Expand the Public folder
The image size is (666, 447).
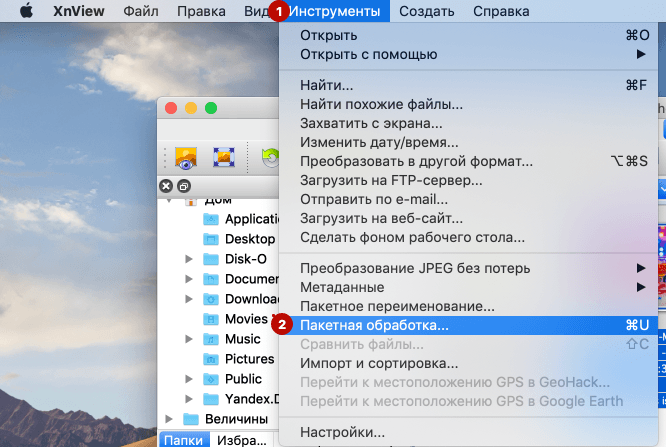(x=189, y=379)
